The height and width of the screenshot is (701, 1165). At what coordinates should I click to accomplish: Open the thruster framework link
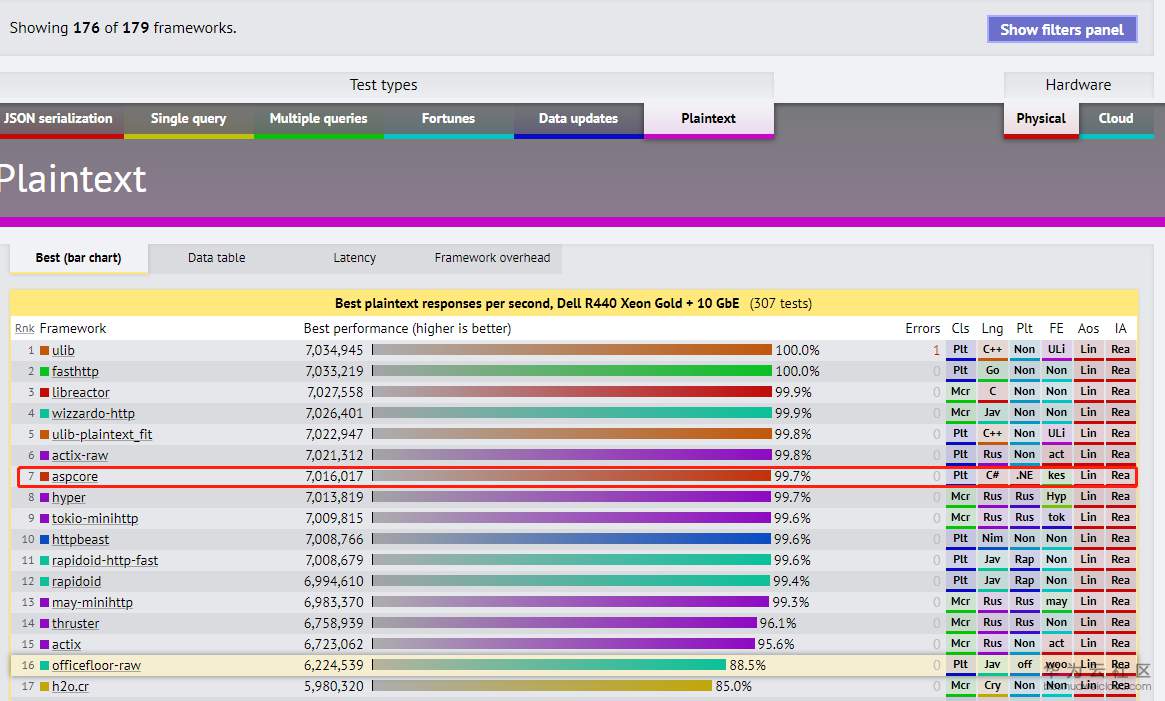tap(76, 624)
